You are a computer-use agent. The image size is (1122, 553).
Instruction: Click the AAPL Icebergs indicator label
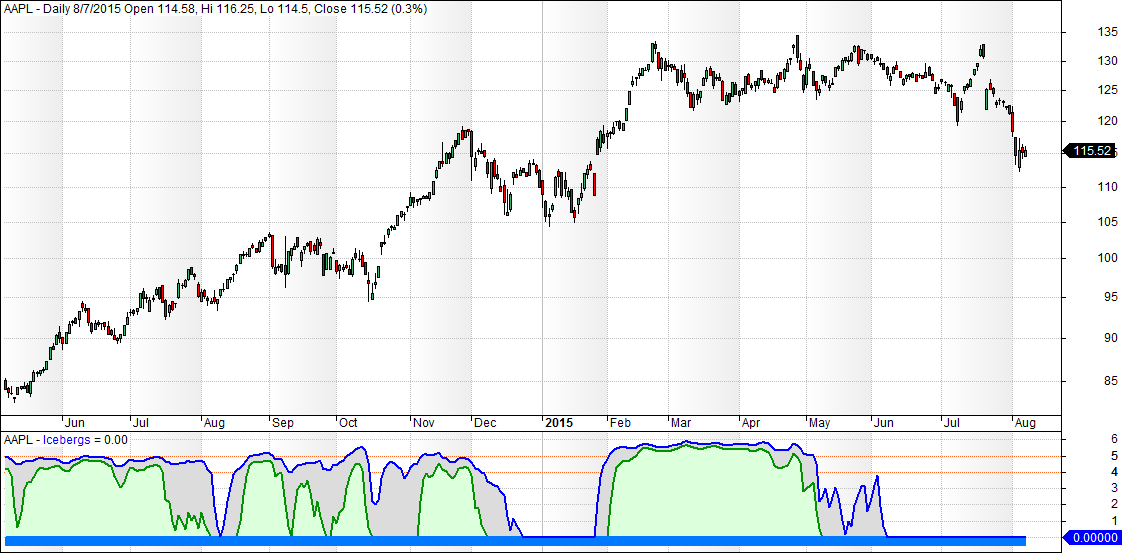click(67, 439)
